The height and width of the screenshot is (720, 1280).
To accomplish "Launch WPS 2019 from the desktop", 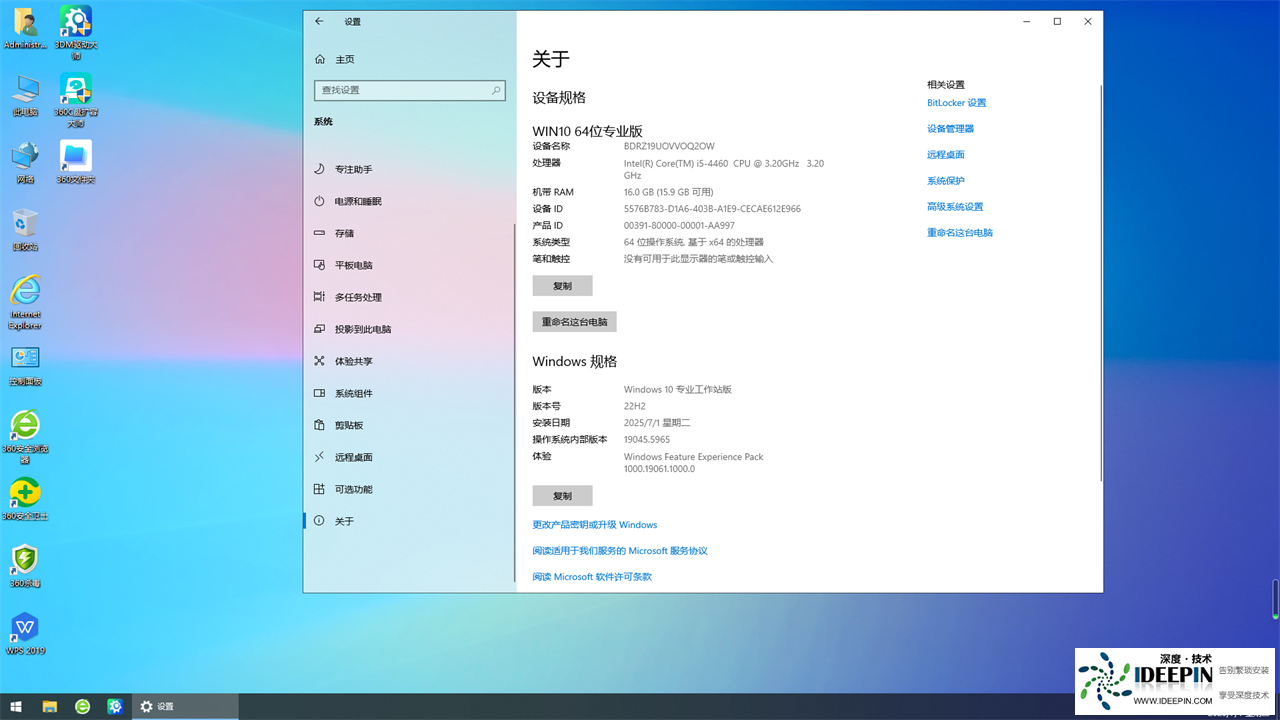I will click(25, 632).
